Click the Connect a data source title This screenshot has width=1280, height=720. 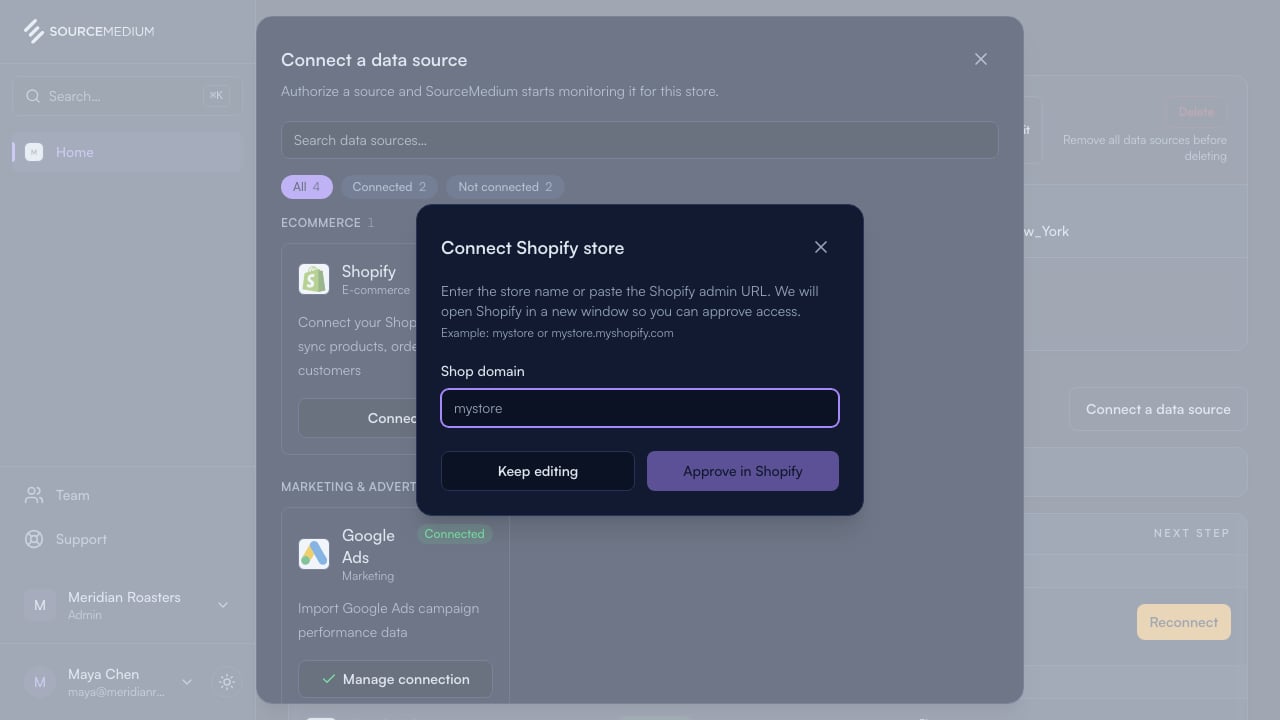pyautogui.click(x=374, y=60)
